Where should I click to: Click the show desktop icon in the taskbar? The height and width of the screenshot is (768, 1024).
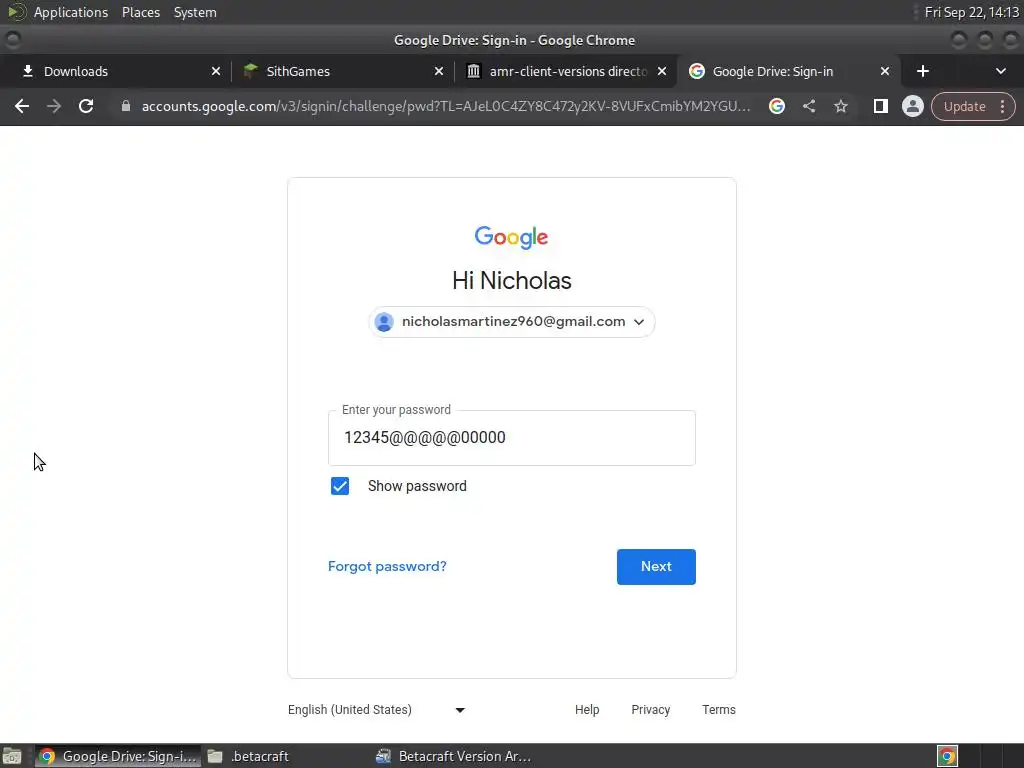[12, 756]
